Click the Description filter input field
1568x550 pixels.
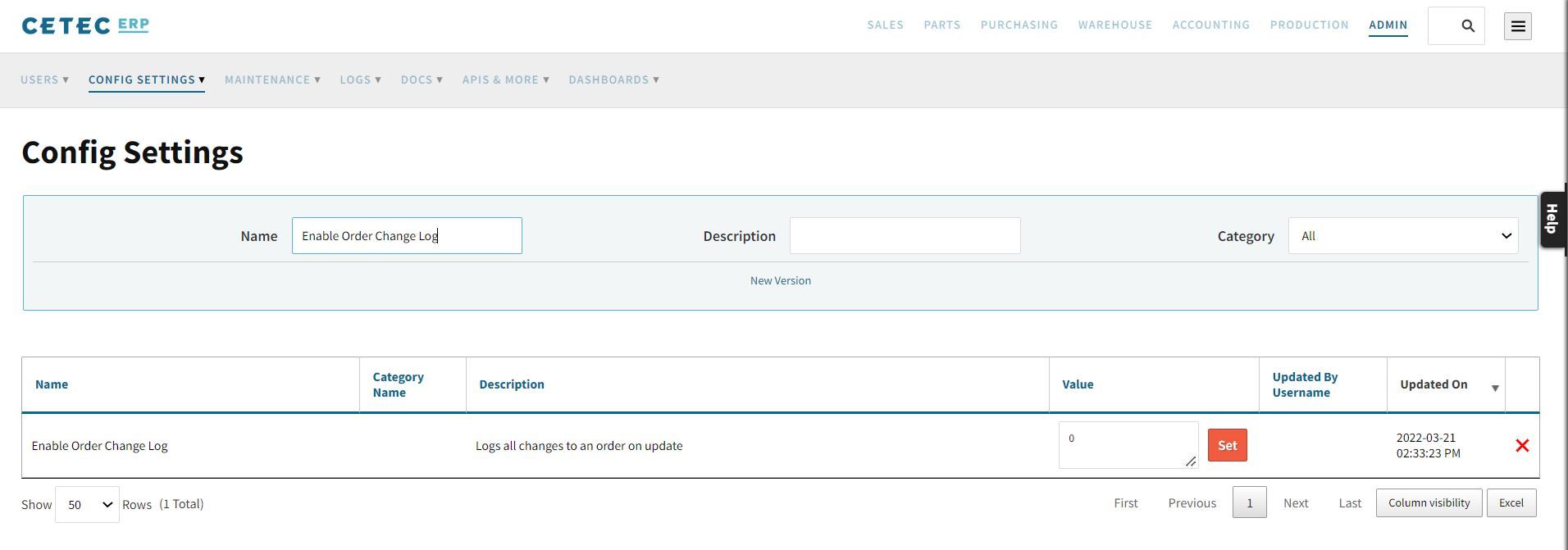point(905,236)
